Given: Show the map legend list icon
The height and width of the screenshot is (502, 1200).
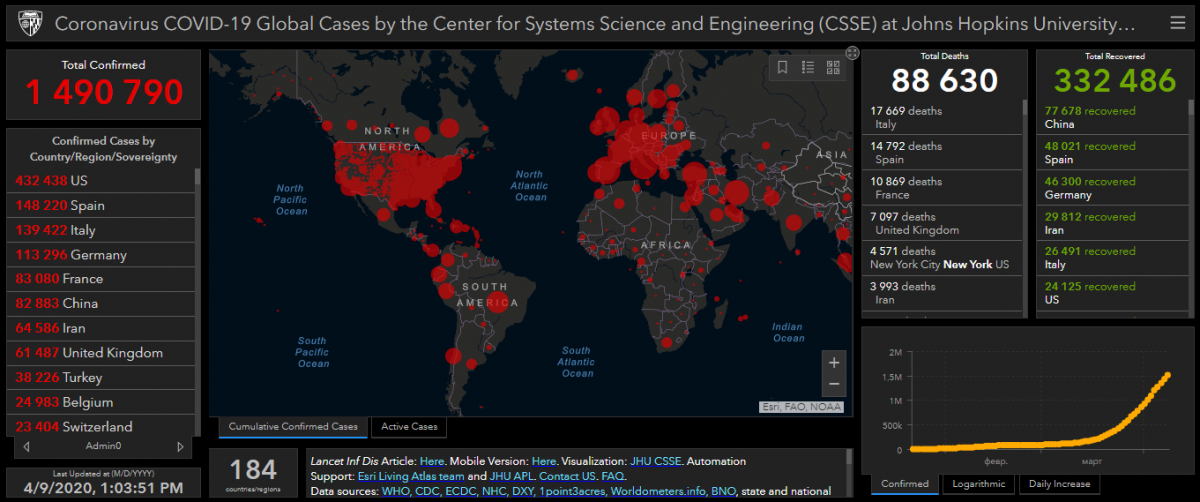Looking at the screenshot, I should pyautogui.click(x=808, y=67).
